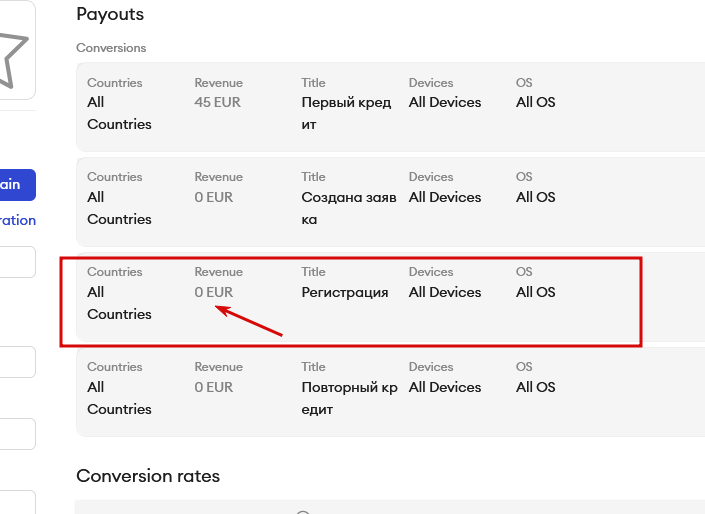Click All OS in Создана заявка row
Viewport: 705px width, 514px height.
tap(535, 197)
